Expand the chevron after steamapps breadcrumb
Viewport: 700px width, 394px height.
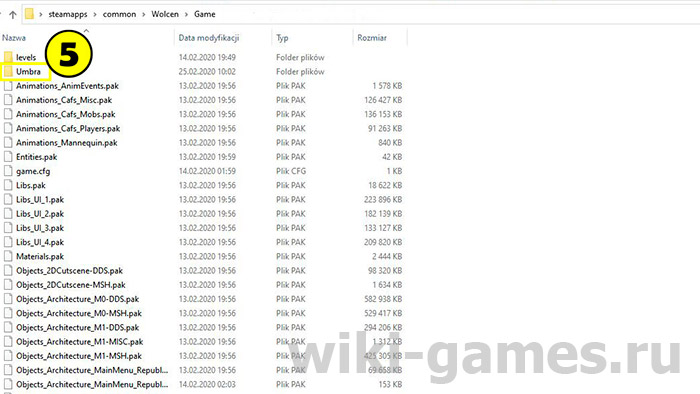point(95,14)
